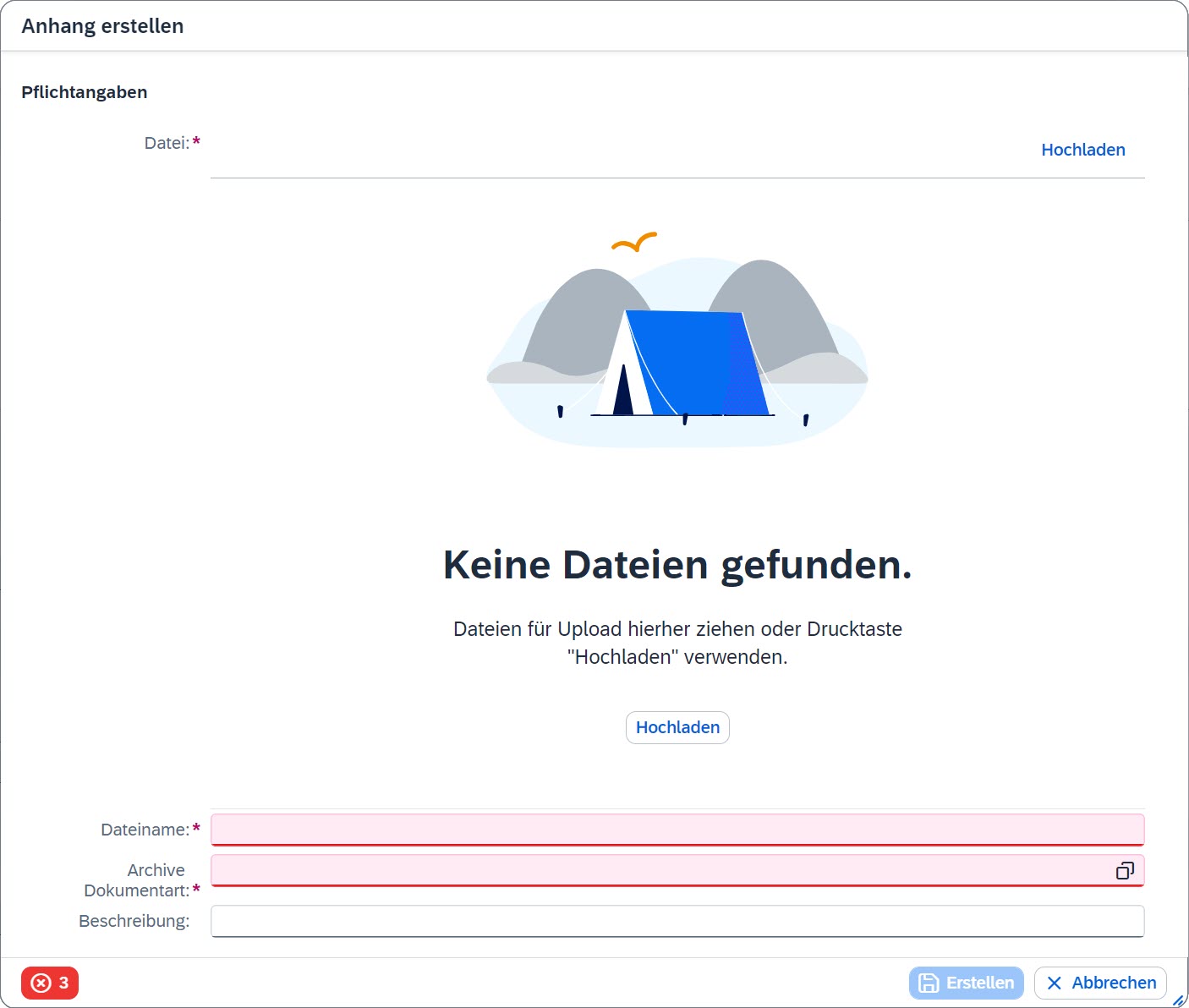Screen dimensions: 1189x1008
Task: Click the Pflichtangaben section heading
Action: pyautogui.click(x=85, y=92)
